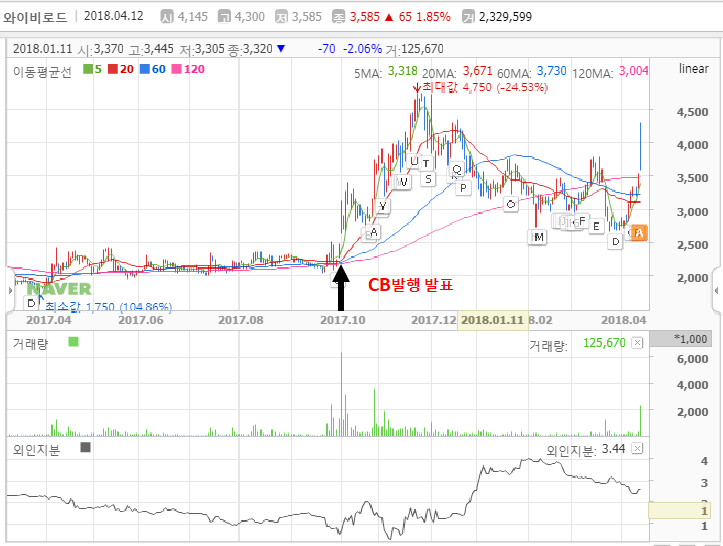The width and height of the screenshot is (723, 546).
Task: Select the D event marker near 2018.04
Action: click(x=615, y=241)
